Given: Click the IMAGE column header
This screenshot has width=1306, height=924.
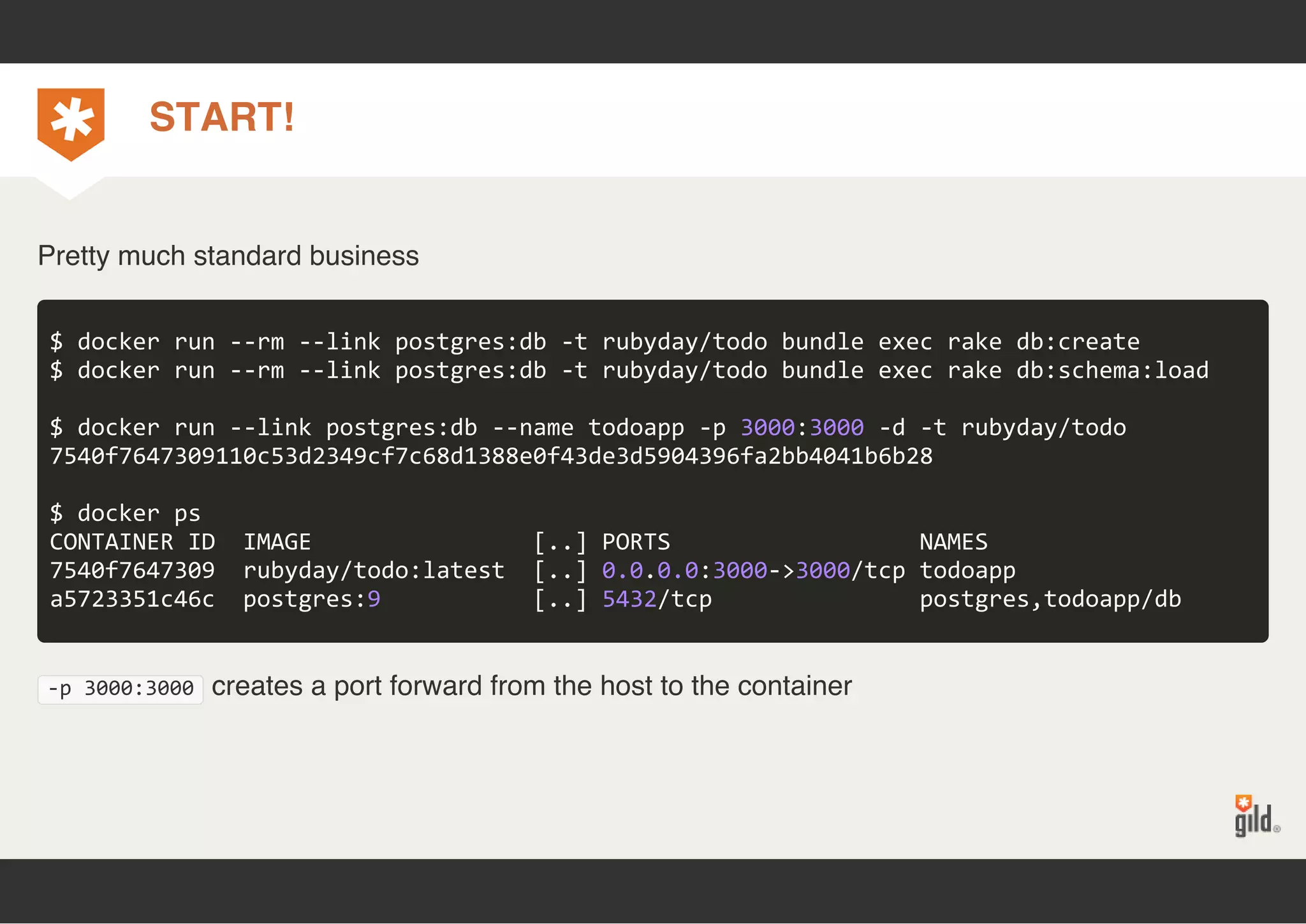Looking at the screenshot, I should pyautogui.click(x=277, y=542).
